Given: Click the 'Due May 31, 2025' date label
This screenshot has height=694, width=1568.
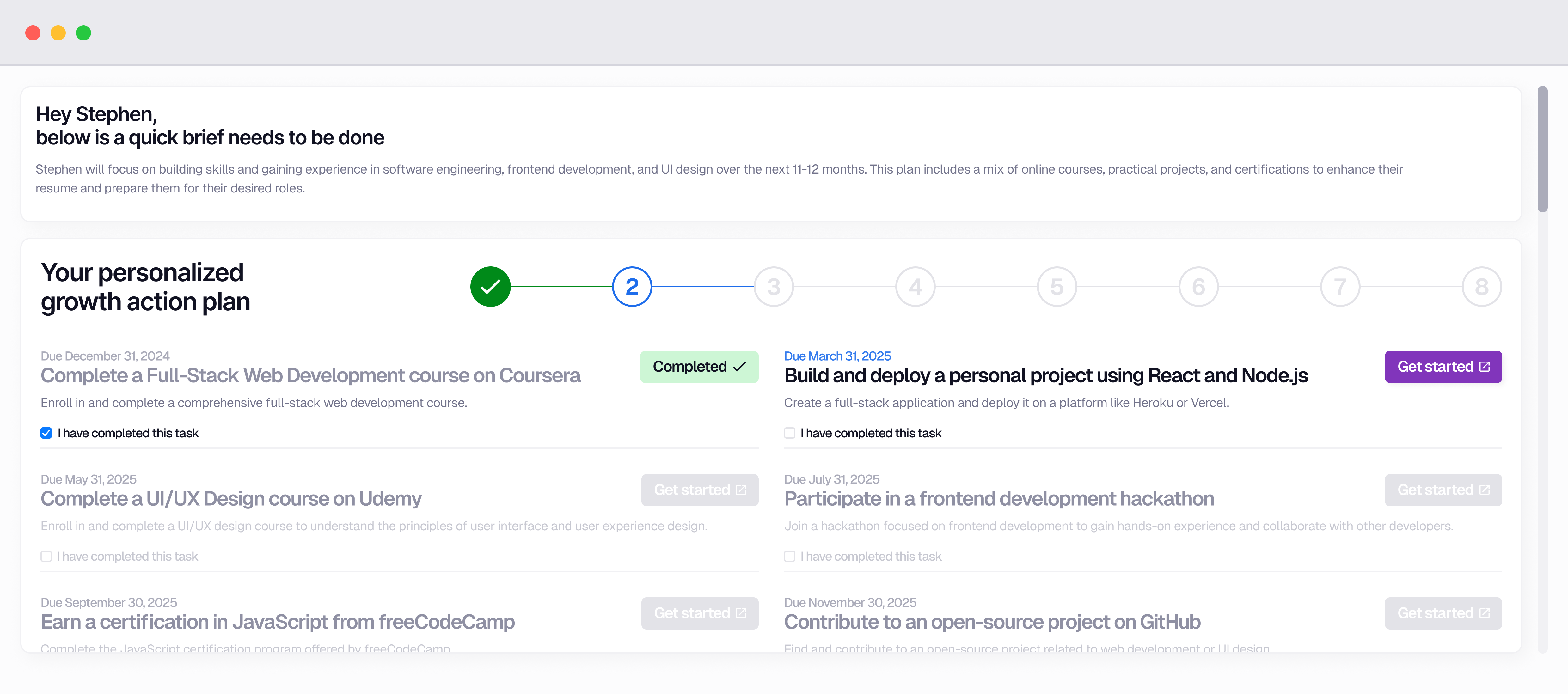Looking at the screenshot, I should (x=88, y=479).
